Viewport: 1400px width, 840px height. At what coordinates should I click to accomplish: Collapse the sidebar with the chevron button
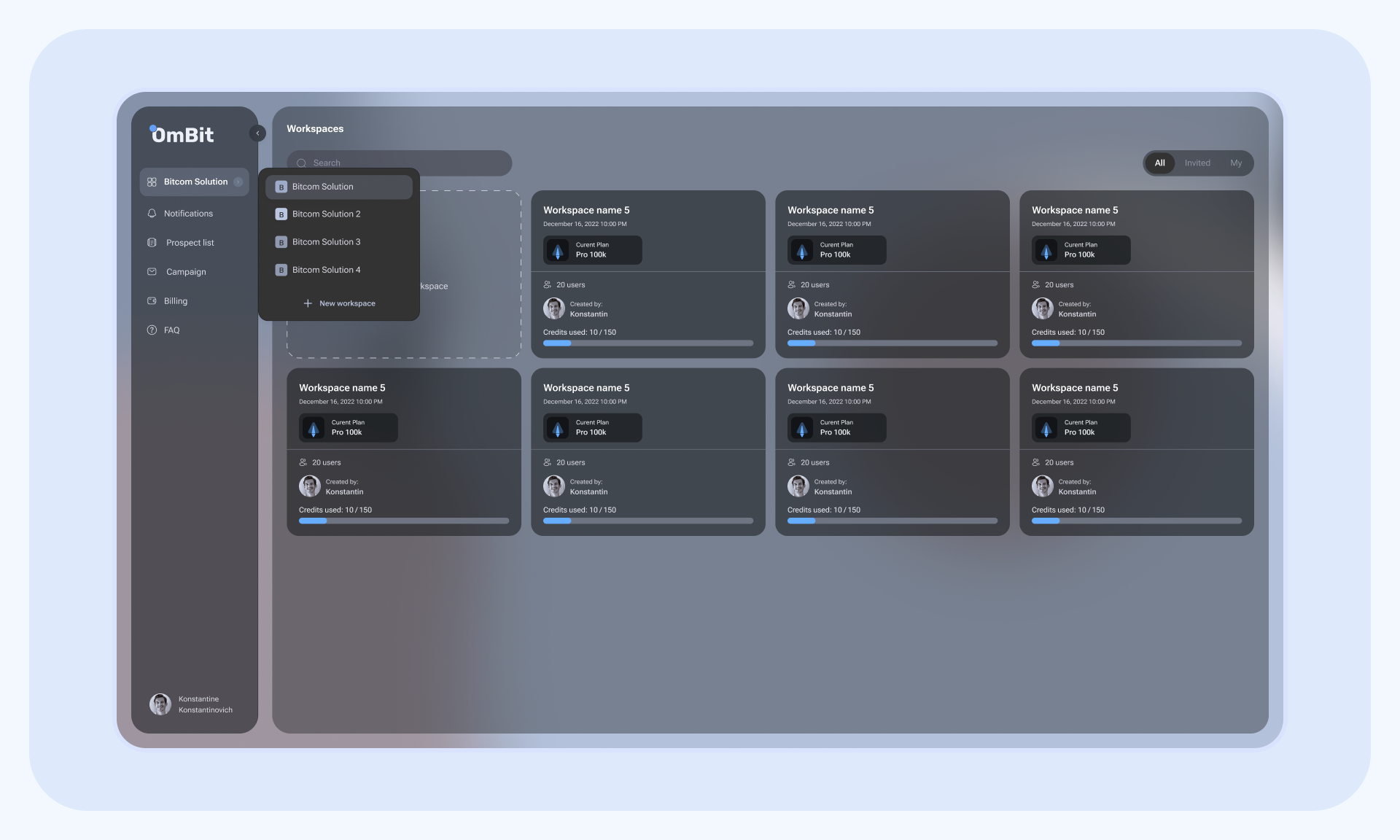[x=257, y=133]
